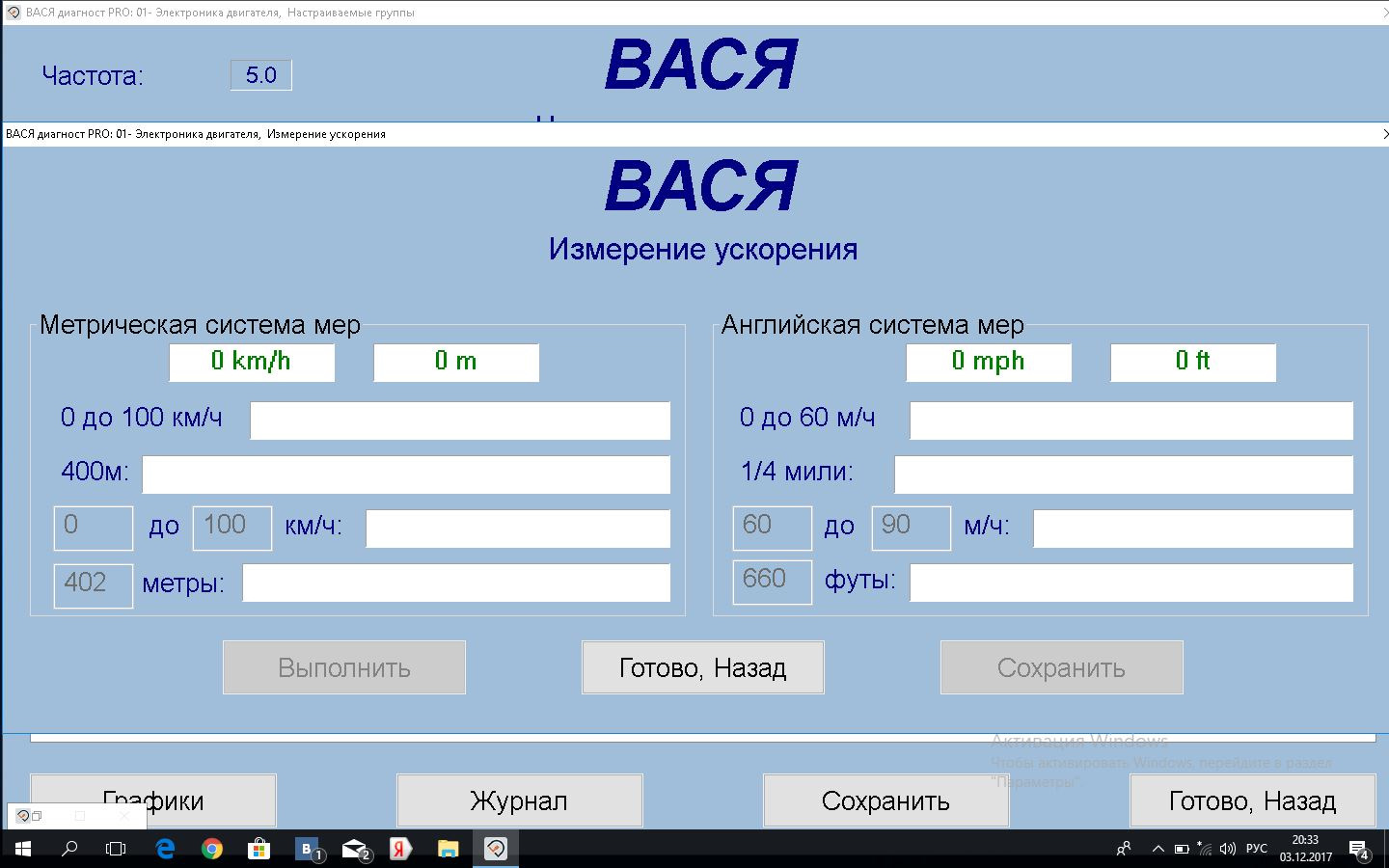Close the Измерение ускорения window
Screen dimensions: 1389x868
(x=1385, y=134)
